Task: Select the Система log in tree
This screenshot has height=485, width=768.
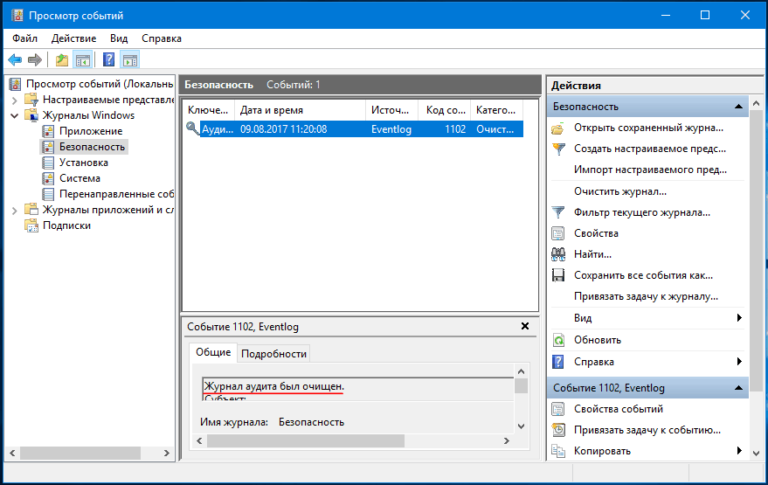Action: tap(79, 178)
